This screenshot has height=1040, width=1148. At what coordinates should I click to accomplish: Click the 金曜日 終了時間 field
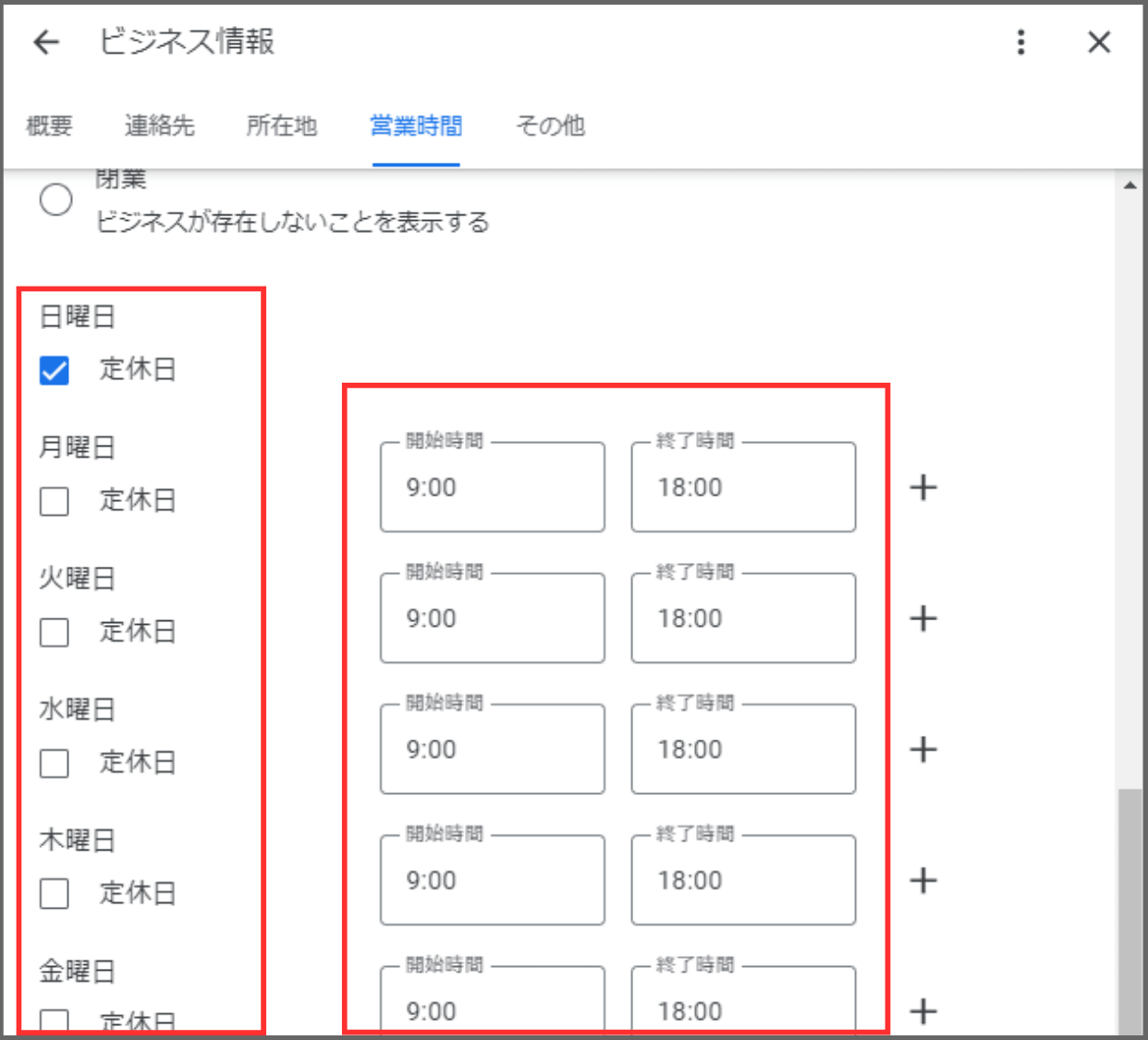pyautogui.click(x=743, y=1001)
